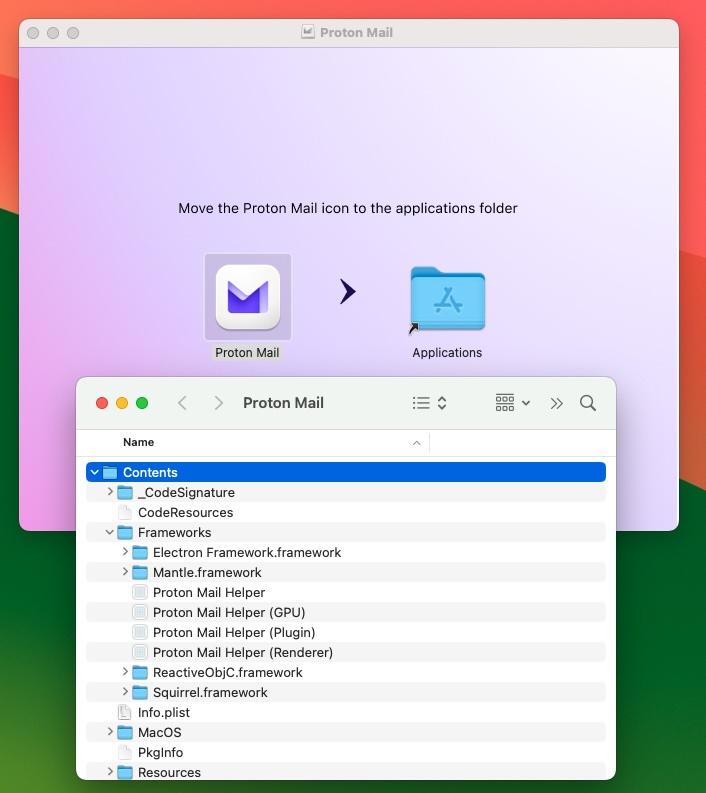Screen dimensions: 706x793
Task: Select the Contents folder row
Action: (x=346, y=472)
